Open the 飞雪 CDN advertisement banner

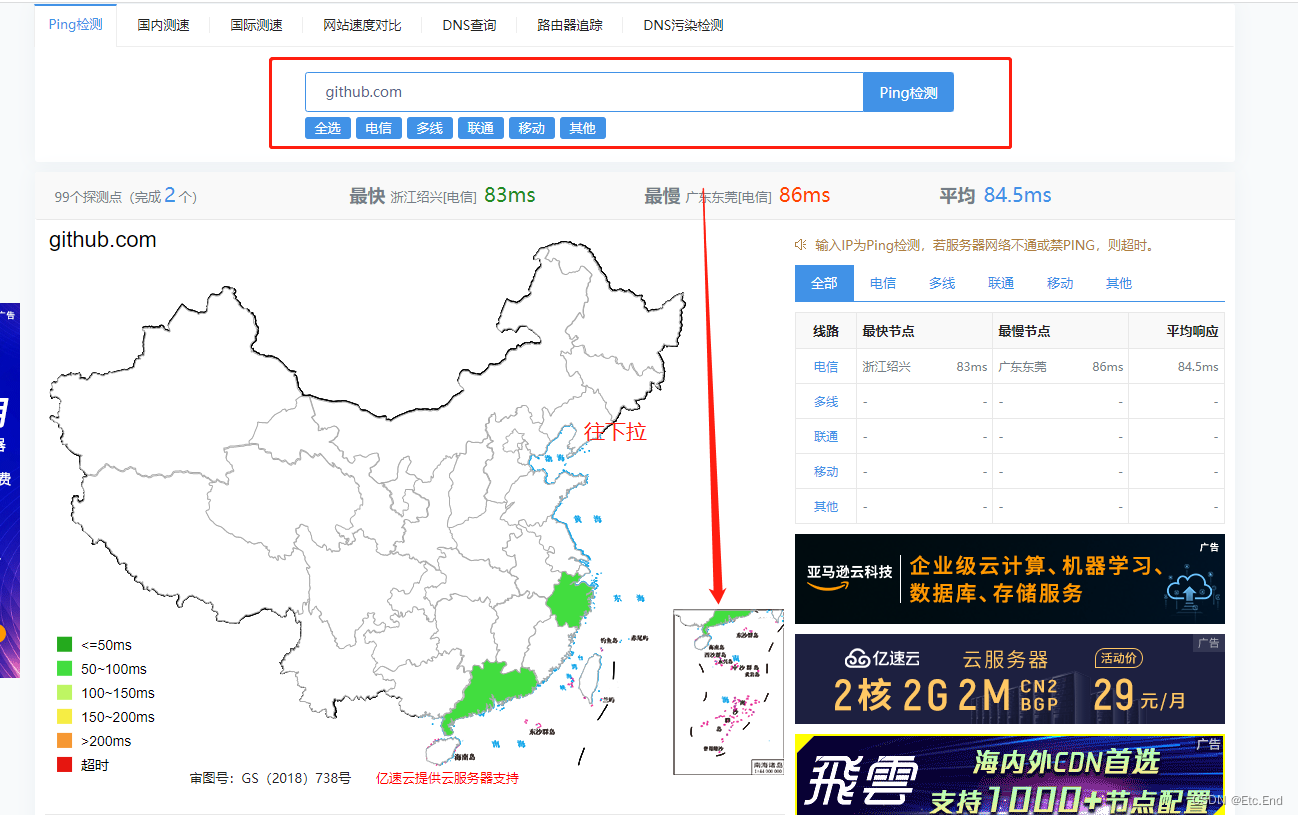tap(1010, 775)
